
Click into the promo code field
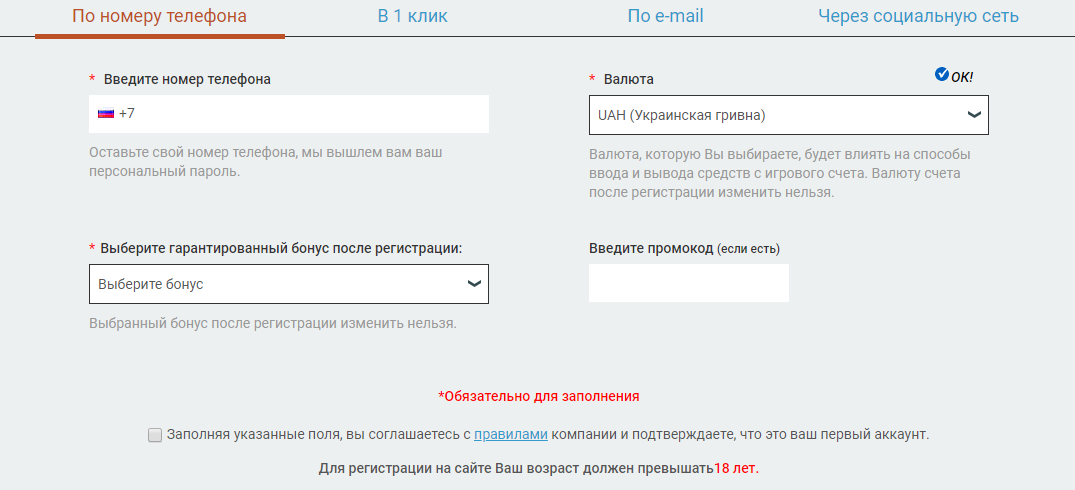[x=689, y=283]
